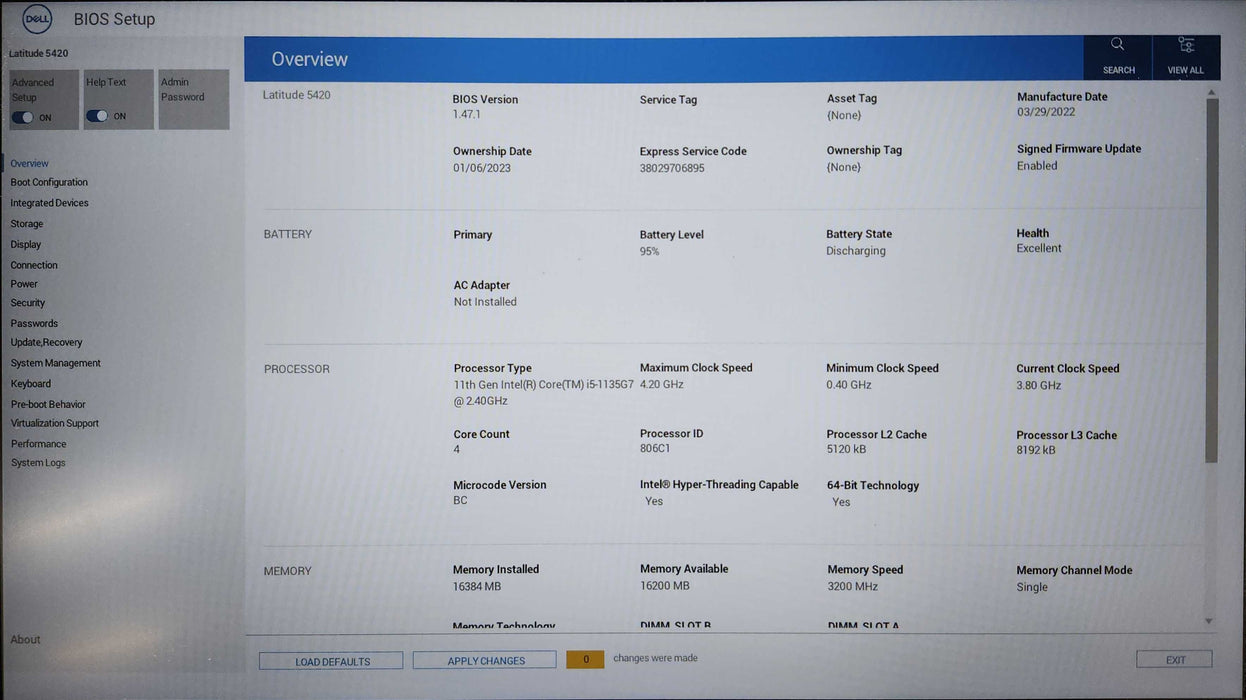Open Pre-boot Behavior settings
The width and height of the screenshot is (1246, 700).
point(47,403)
